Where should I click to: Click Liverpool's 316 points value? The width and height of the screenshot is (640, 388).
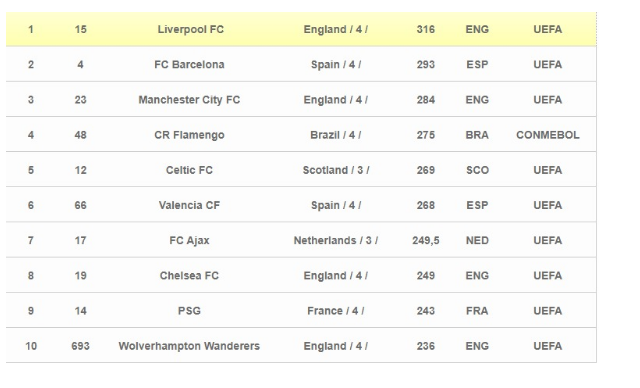pos(425,29)
